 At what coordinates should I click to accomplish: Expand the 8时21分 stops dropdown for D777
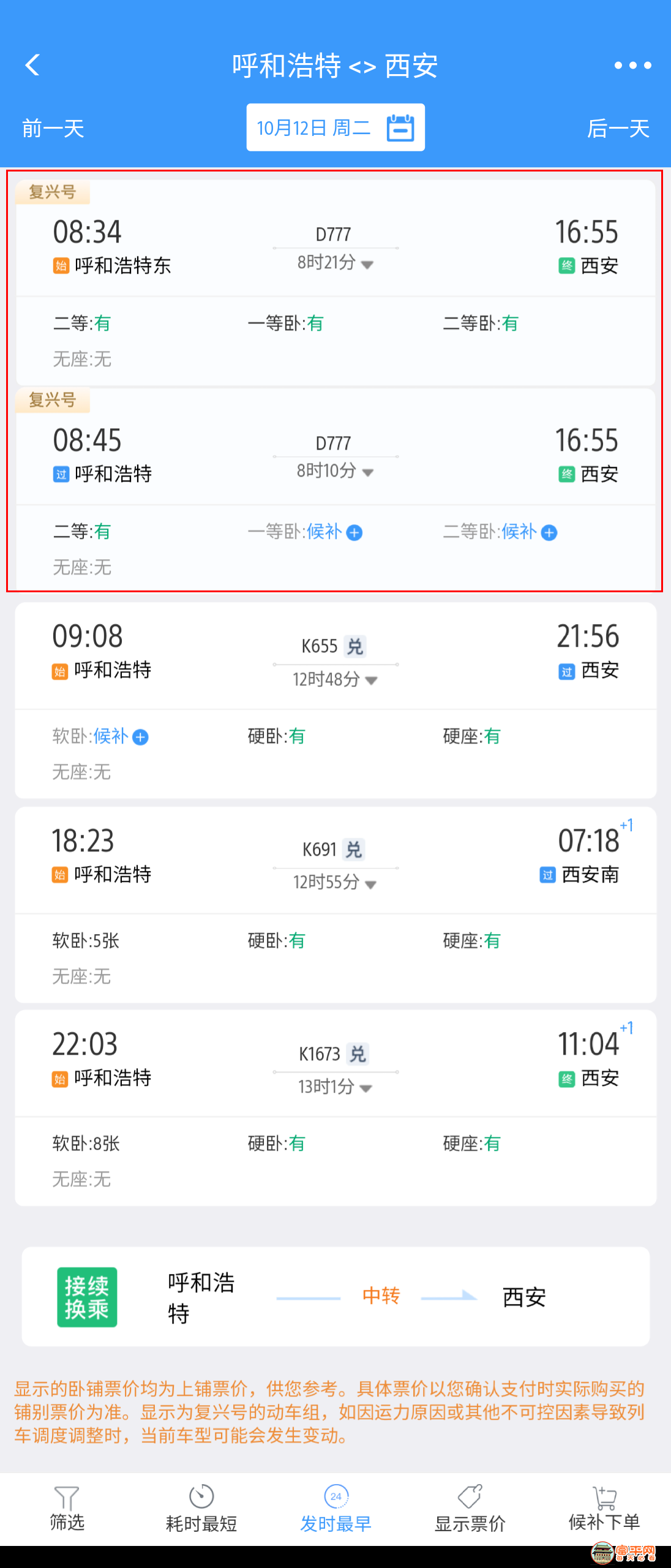367,265
